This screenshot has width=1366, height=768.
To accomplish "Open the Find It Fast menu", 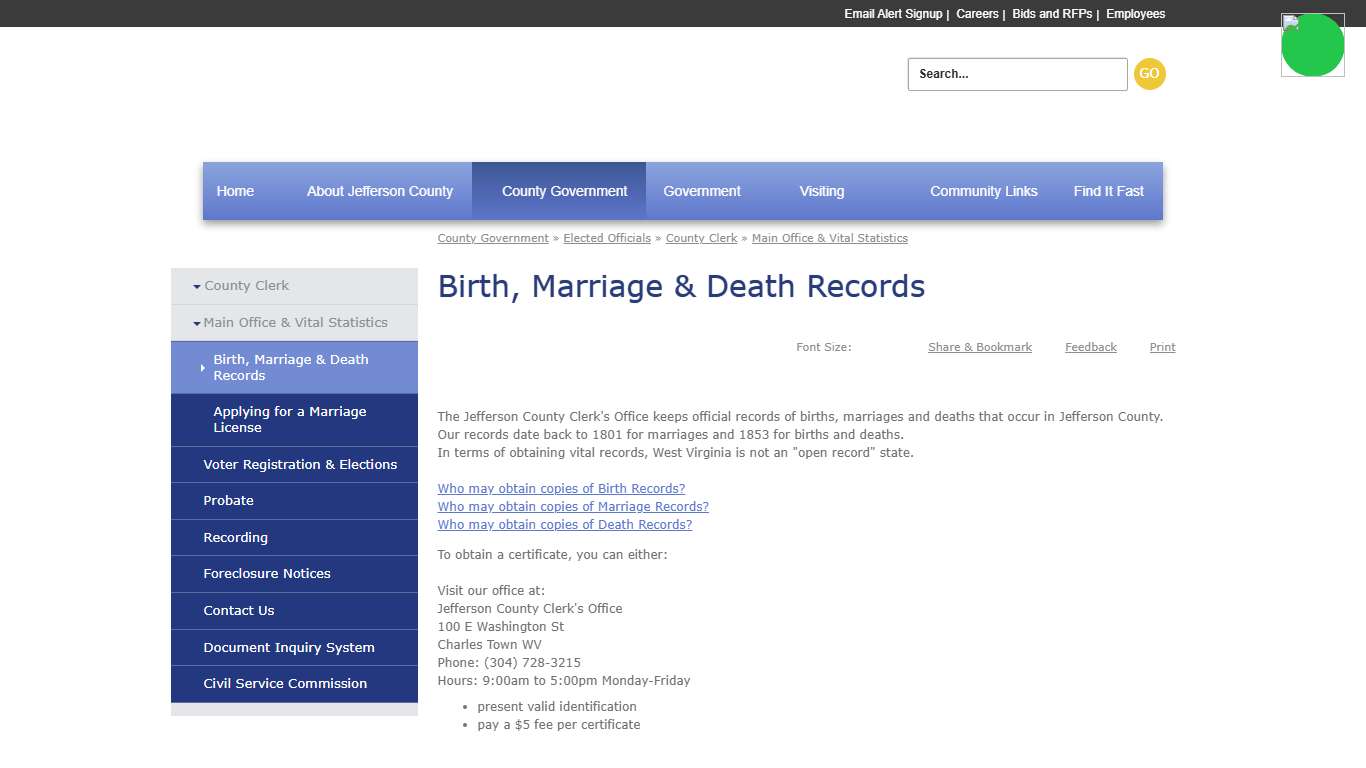I will click(1108, 191).
